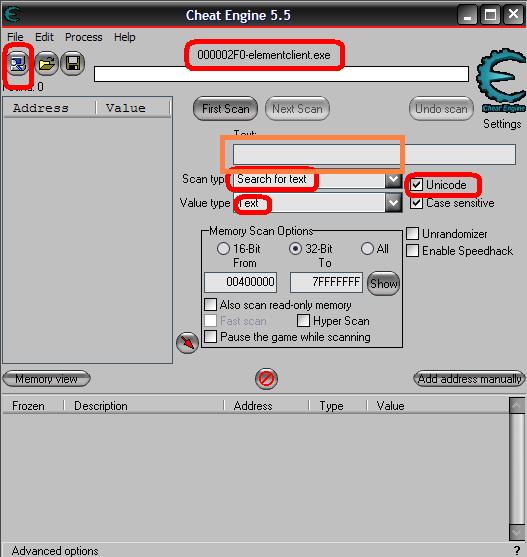Check Enable Speedhack

[x=412, y=250]
